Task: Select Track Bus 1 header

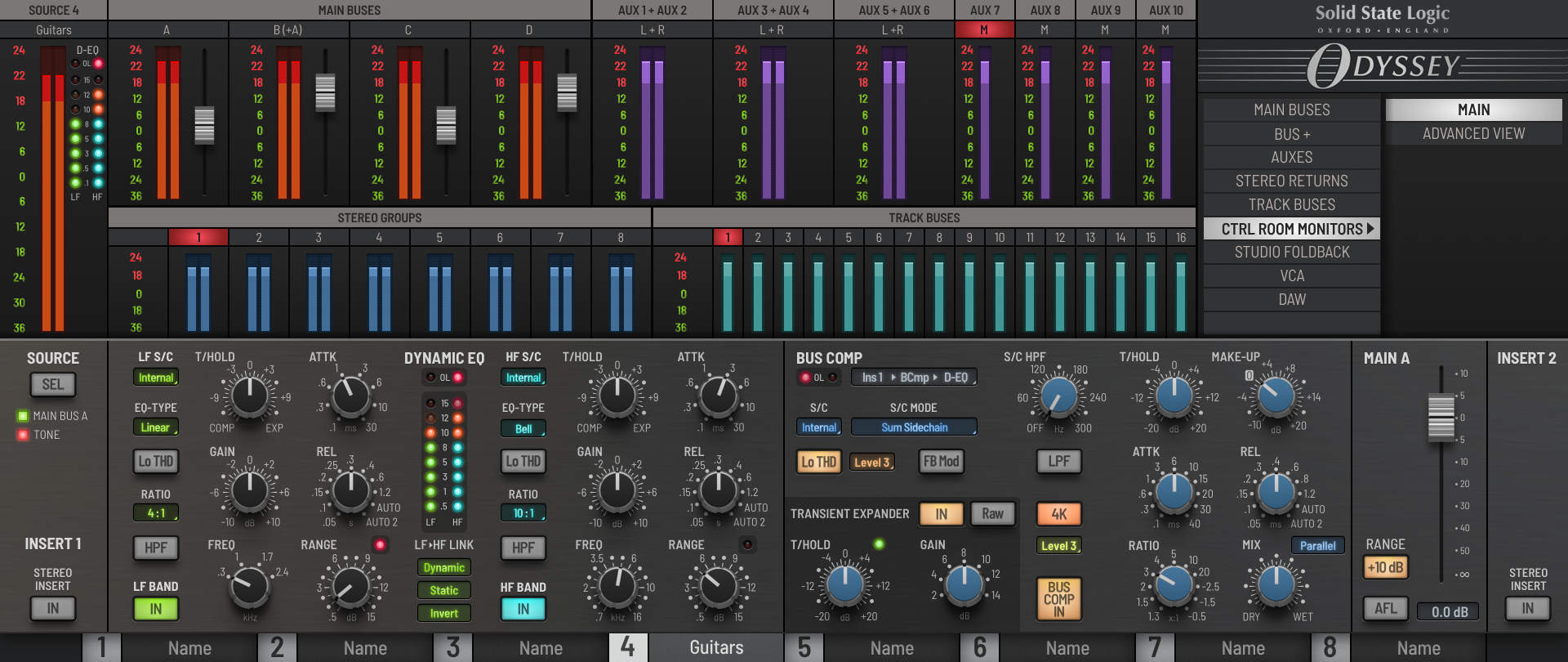Action: 728,238
